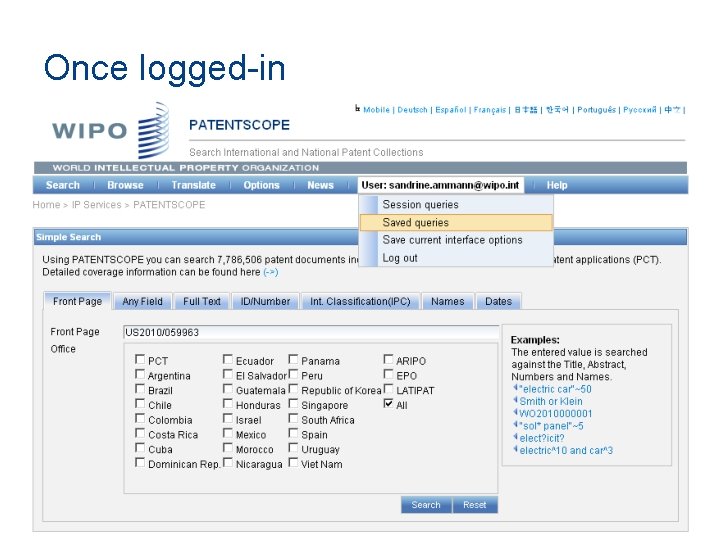
Task: Tick the Peru checkbox
Action: [293, 374]
